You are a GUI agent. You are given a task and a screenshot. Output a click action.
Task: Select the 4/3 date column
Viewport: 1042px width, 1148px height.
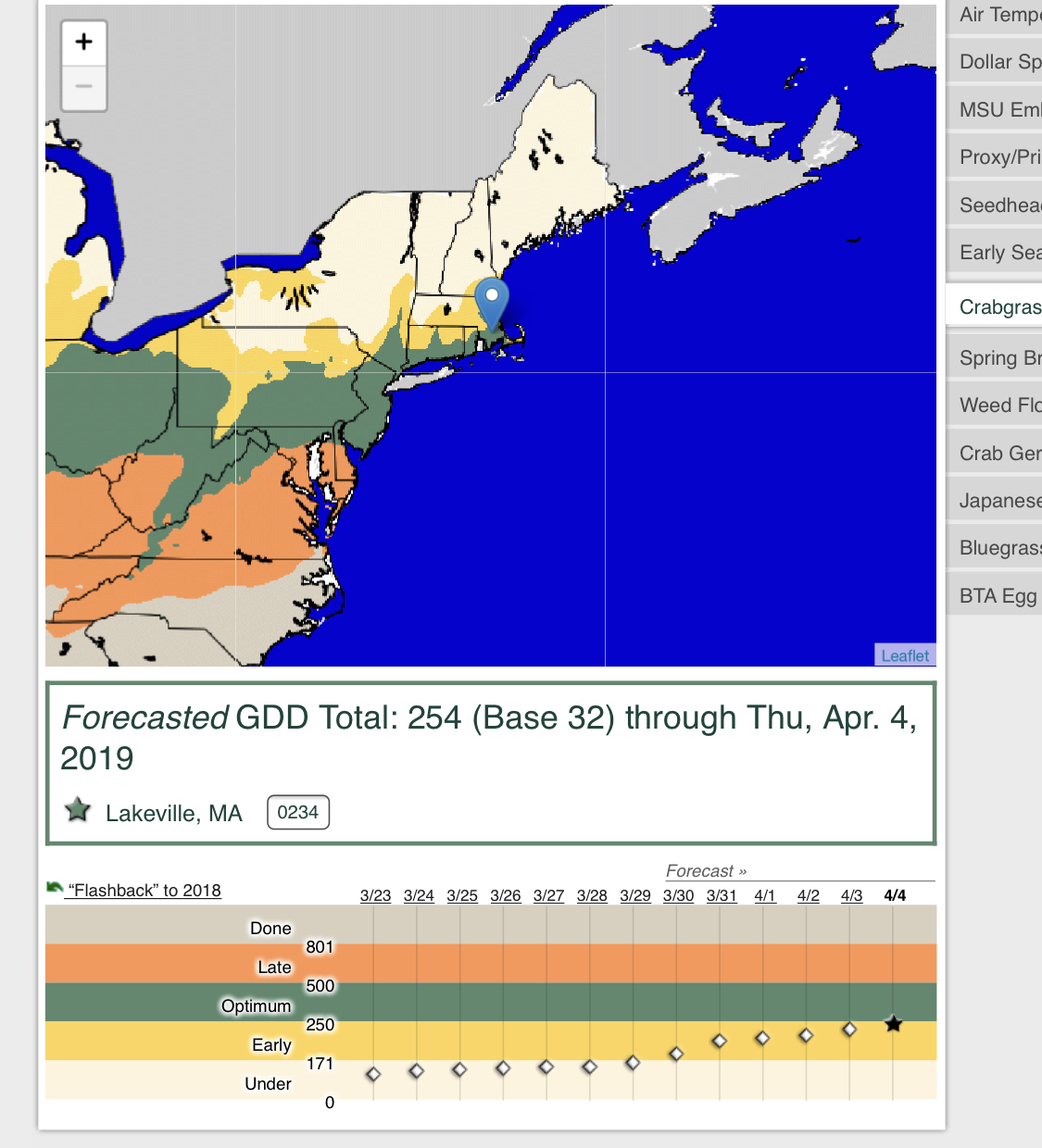(x=852, y=895)
